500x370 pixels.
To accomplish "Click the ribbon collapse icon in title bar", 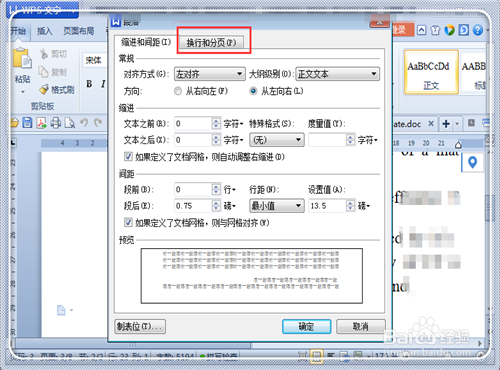I will [x=421, y=30].
